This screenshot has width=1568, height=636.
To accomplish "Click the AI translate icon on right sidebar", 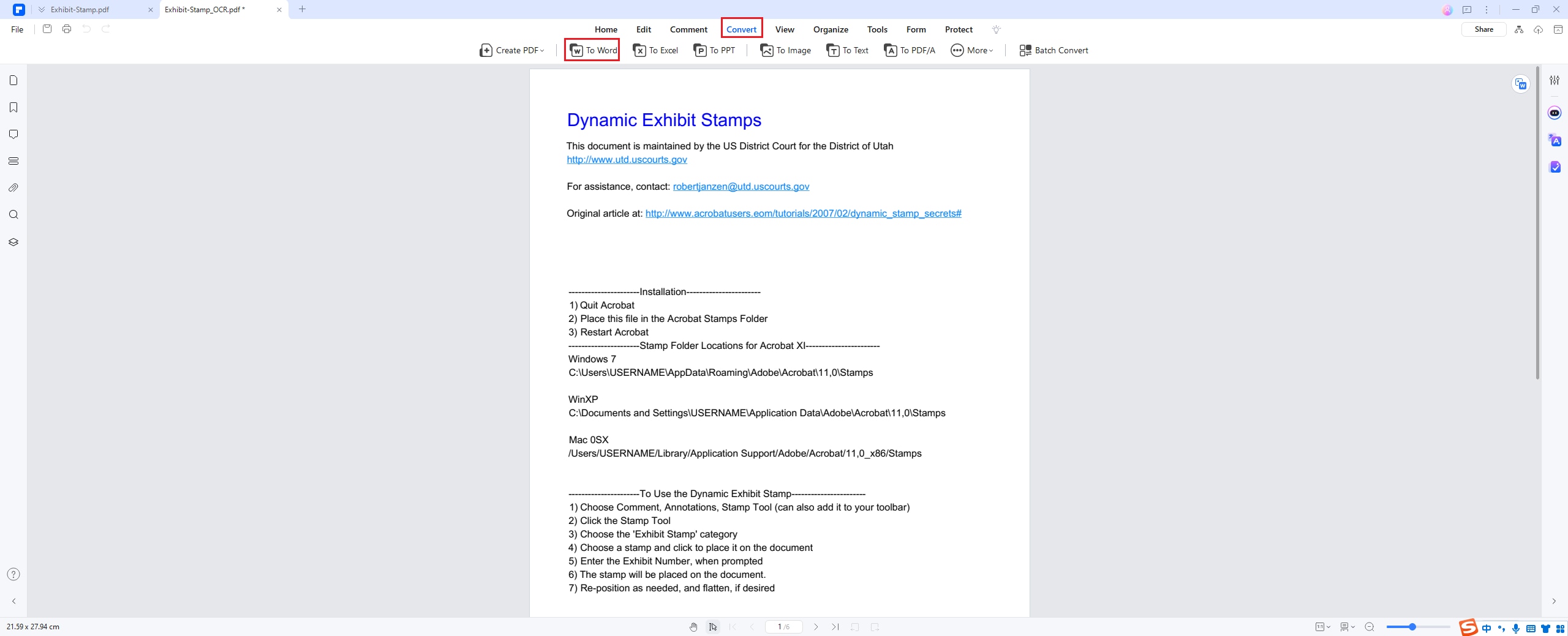I will [x=1555, y=140].
